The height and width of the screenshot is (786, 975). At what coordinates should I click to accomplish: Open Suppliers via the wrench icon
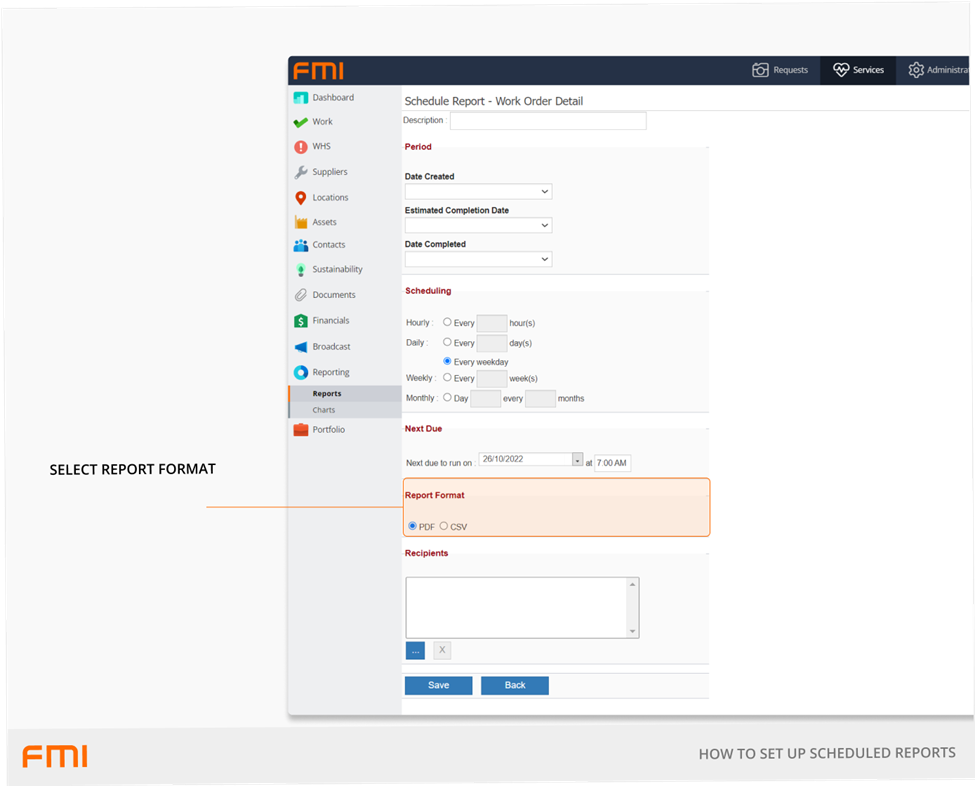point(300,172)
